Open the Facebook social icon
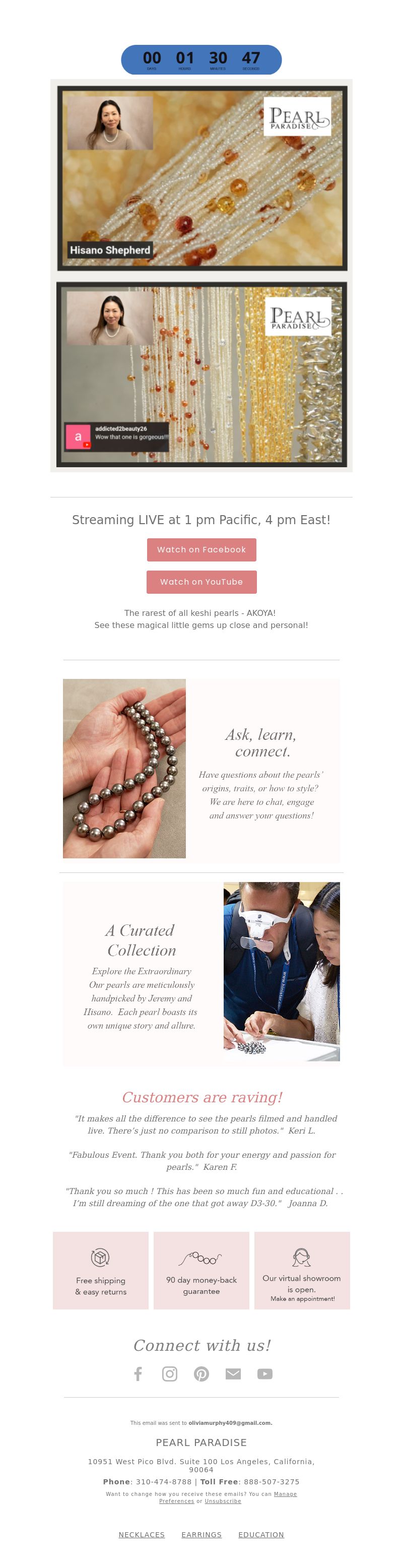 click(138, 1374)
